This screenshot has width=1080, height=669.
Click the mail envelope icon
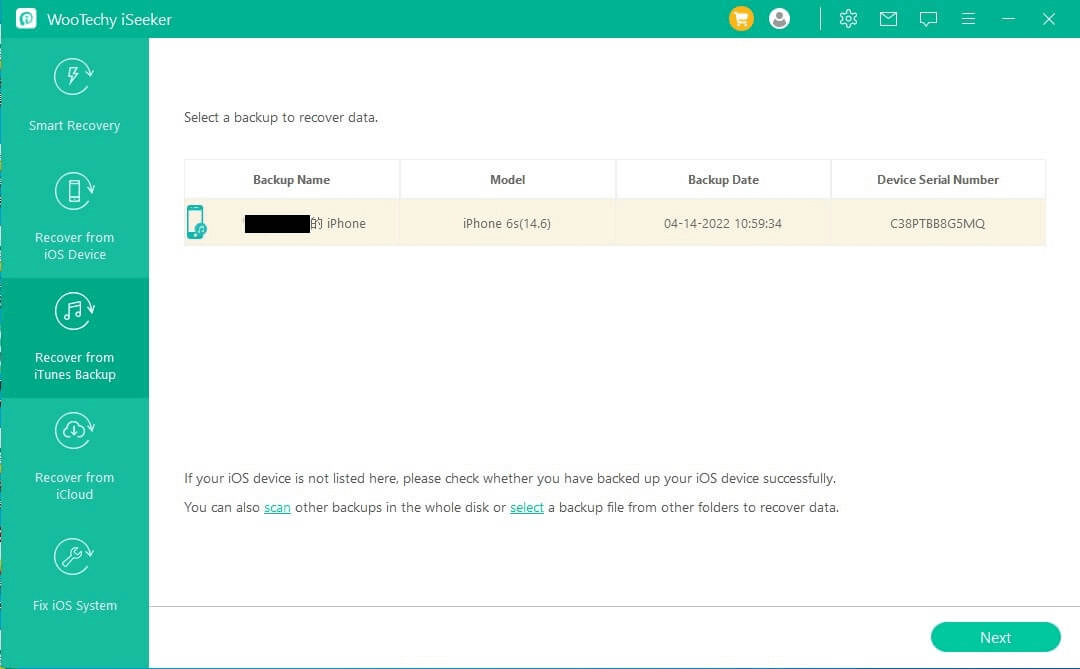tap(888, 19)
